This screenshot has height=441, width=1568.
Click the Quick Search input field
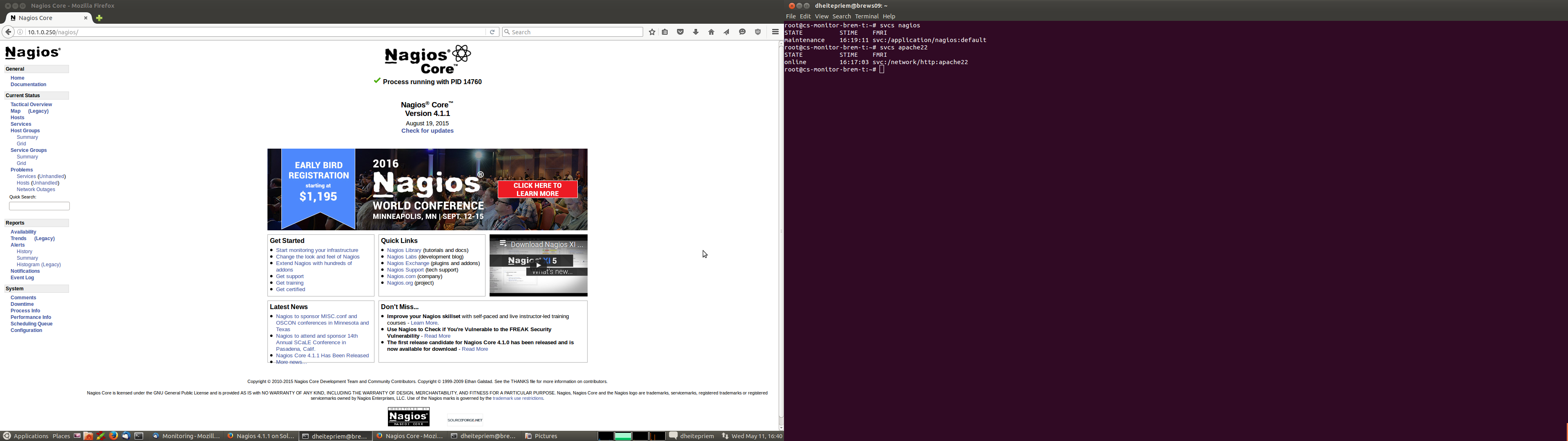coord(39,207)
